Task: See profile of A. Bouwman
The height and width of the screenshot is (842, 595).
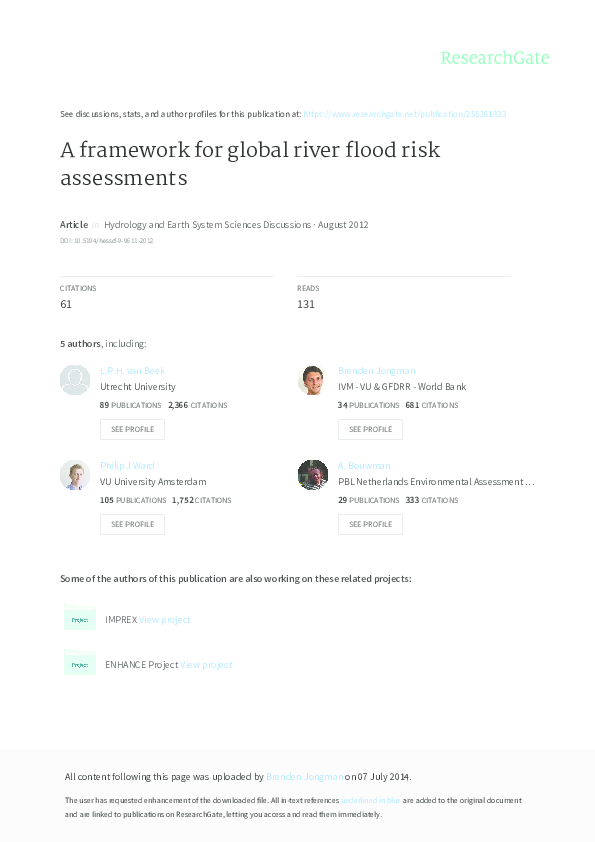Action: click(x=370, y=523)
